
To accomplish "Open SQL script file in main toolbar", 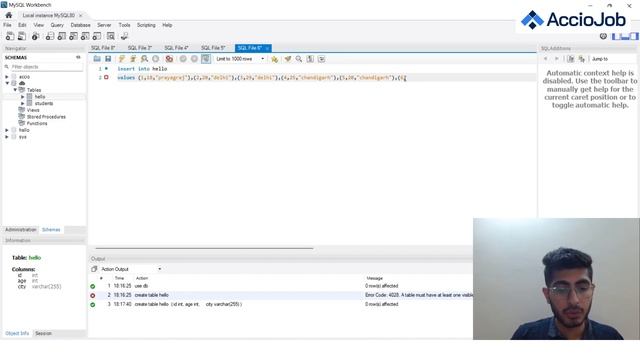I will click(22, 36).
